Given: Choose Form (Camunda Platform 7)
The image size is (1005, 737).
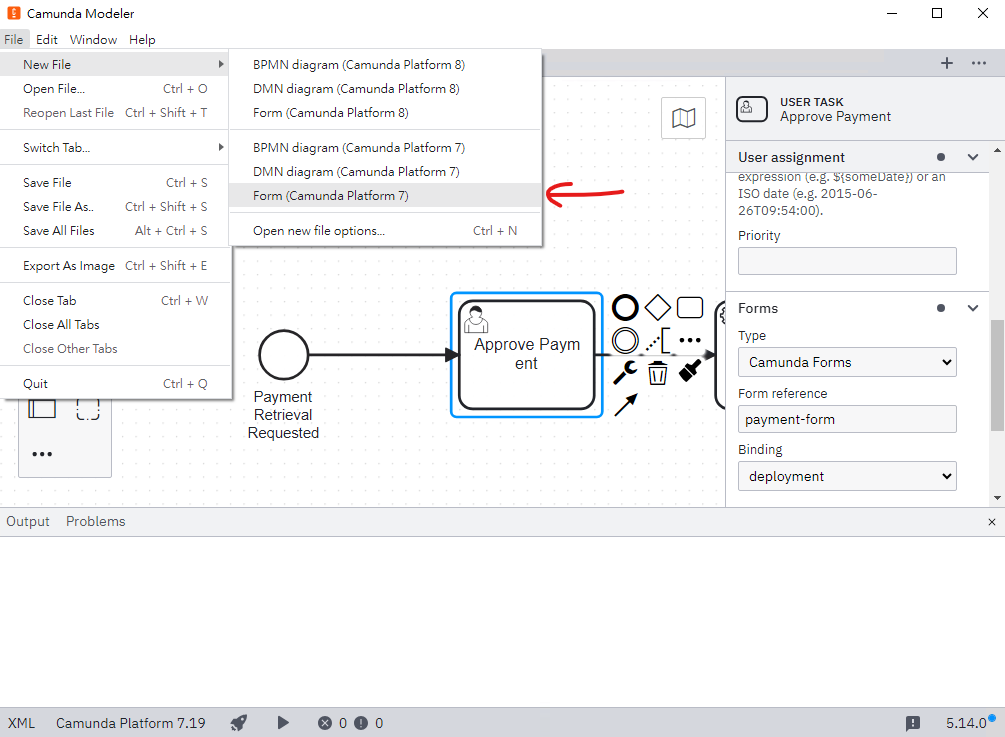Looking at the screenshot, I should click(385, 195).
